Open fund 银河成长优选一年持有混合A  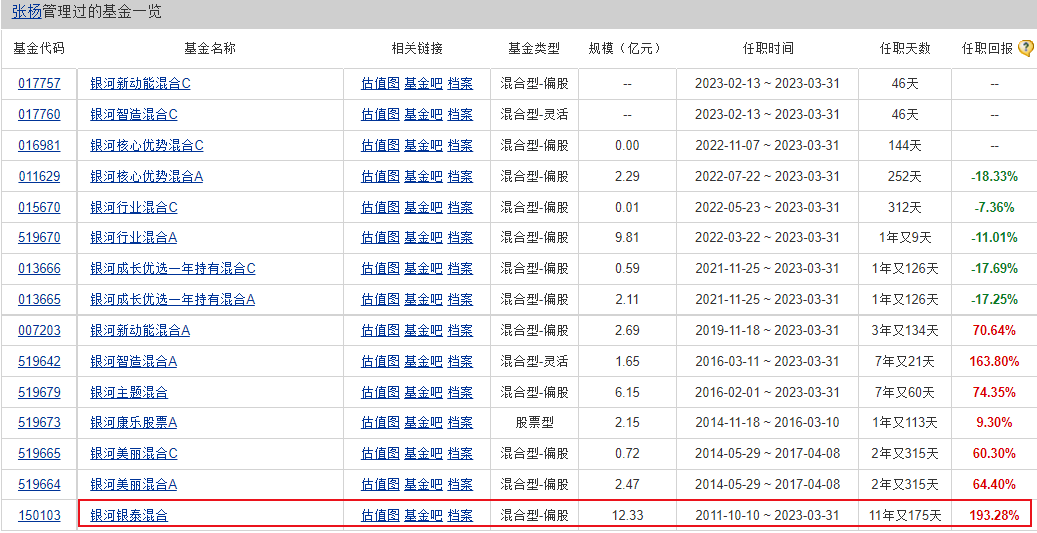[x=173, y=299]
